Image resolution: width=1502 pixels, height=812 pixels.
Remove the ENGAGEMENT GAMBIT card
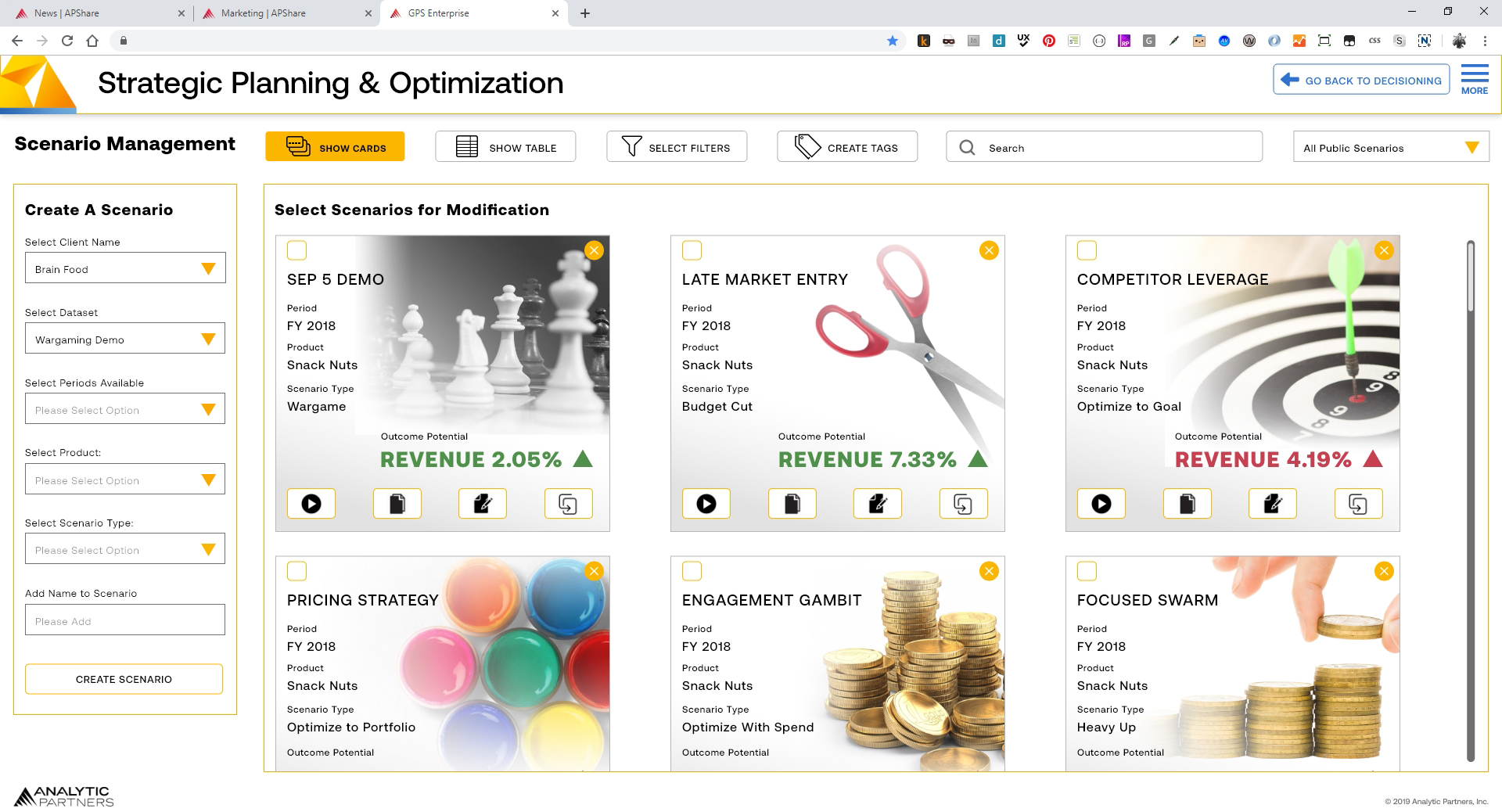(x=990, y=571)
